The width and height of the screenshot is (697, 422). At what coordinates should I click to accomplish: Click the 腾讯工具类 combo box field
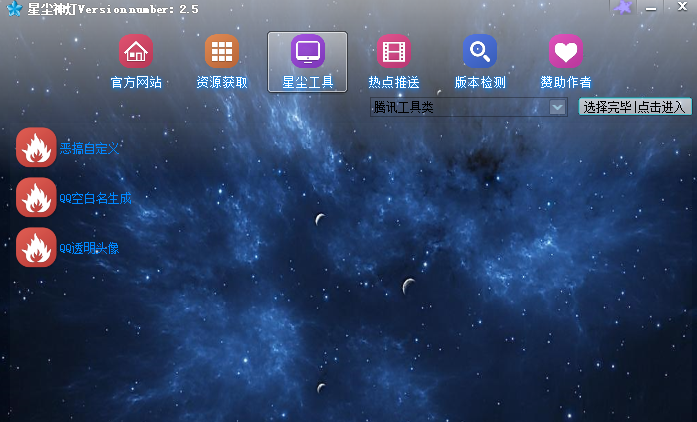[469, 107]
